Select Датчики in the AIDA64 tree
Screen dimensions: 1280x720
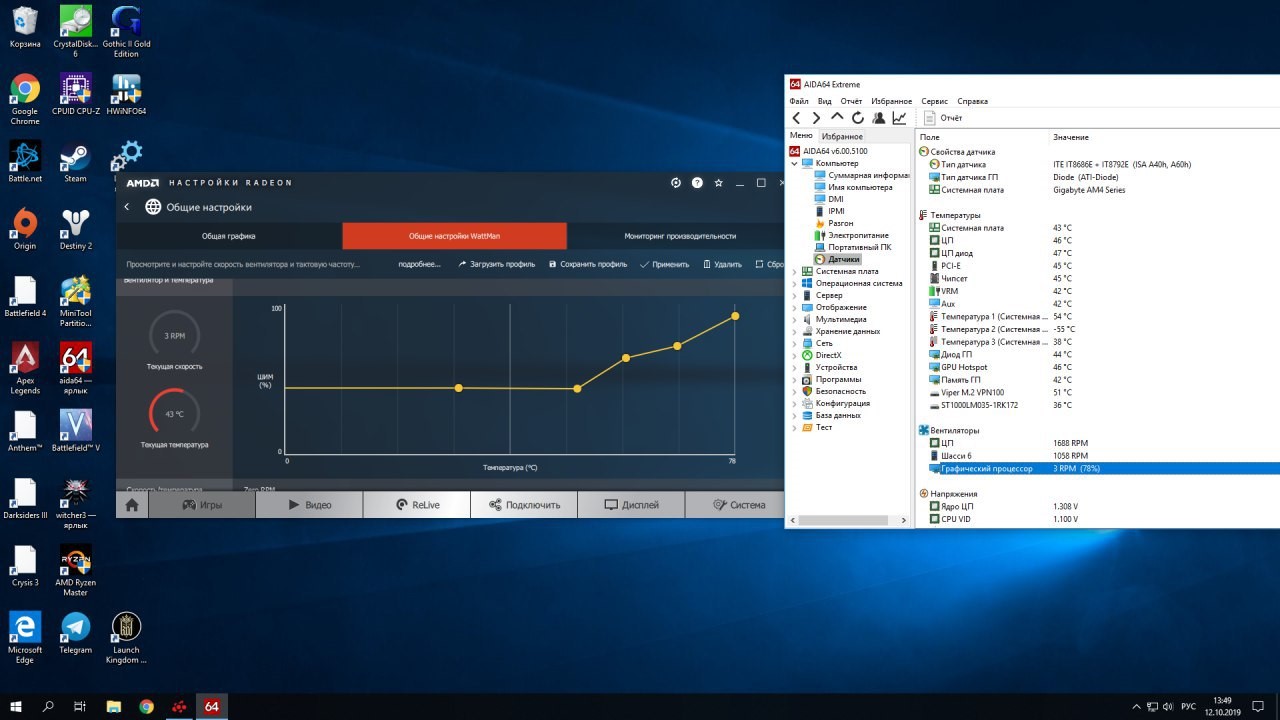(x=836, y=259)
